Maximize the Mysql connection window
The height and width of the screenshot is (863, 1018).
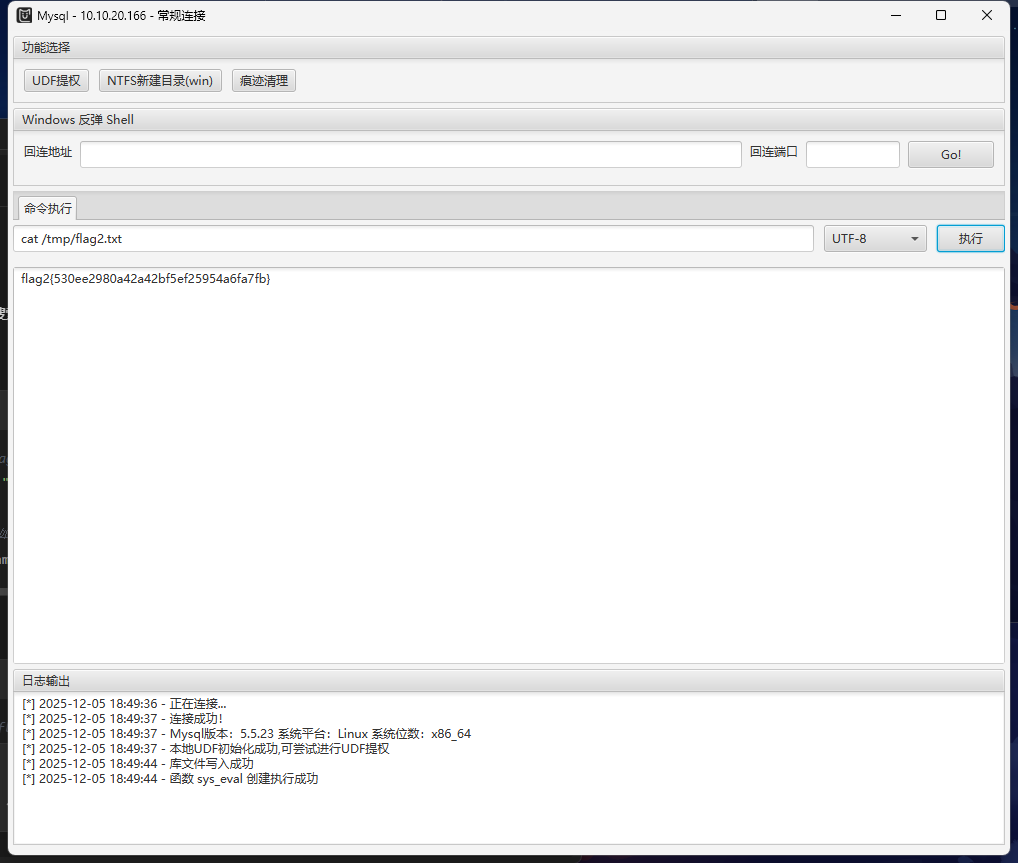coord(941,15)
